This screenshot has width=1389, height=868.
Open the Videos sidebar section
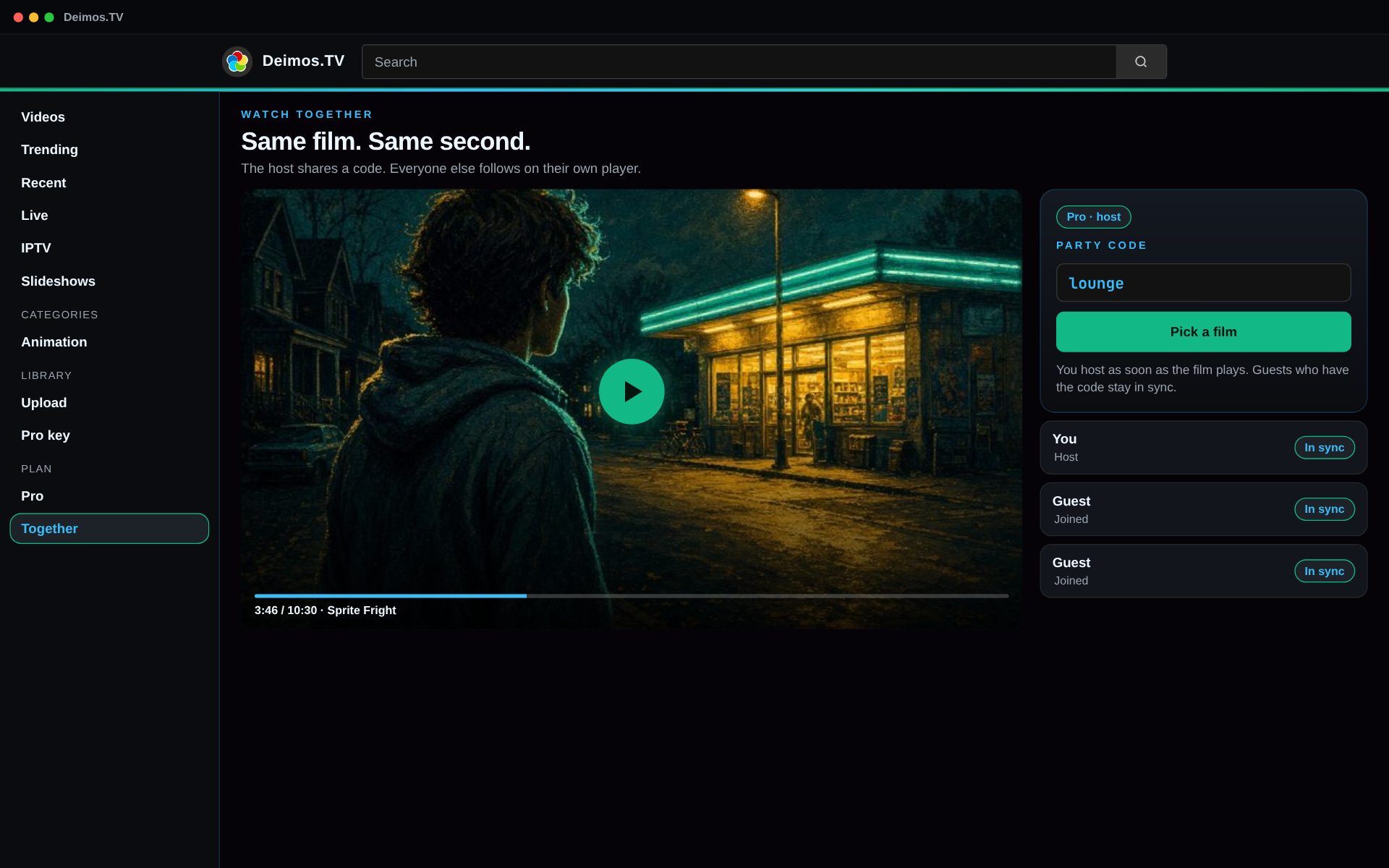(109, 117)
